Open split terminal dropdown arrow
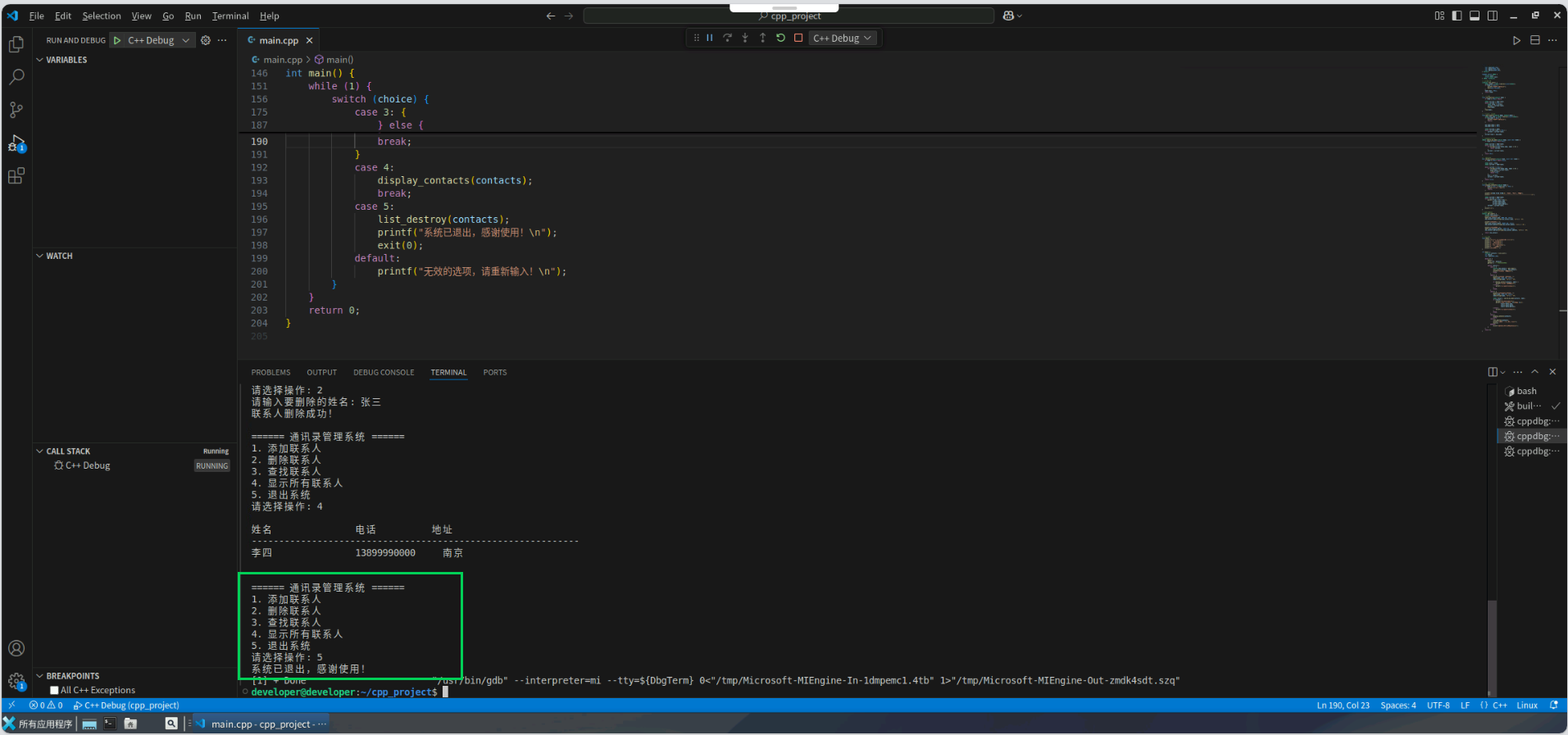This screenshot has width=1568, height=735. click(x=1503, y=372)
